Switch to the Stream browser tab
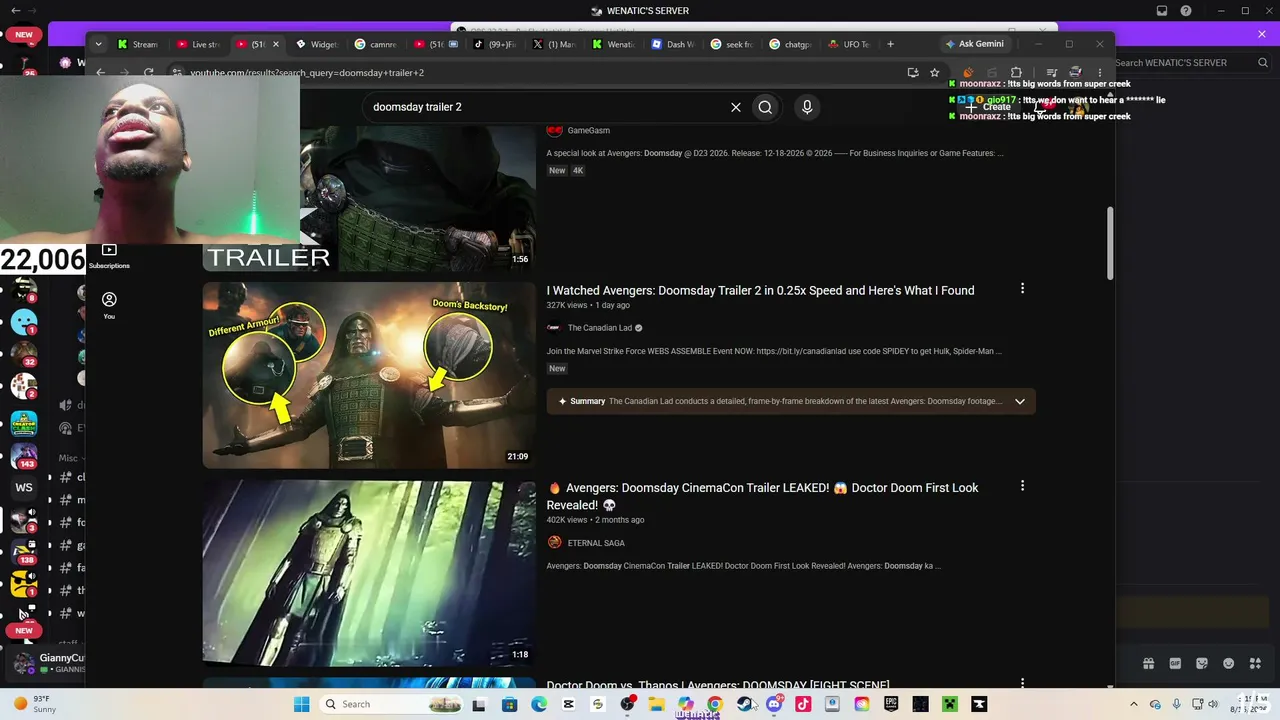Screen dimensions: 1280x720 coord(138,44)
